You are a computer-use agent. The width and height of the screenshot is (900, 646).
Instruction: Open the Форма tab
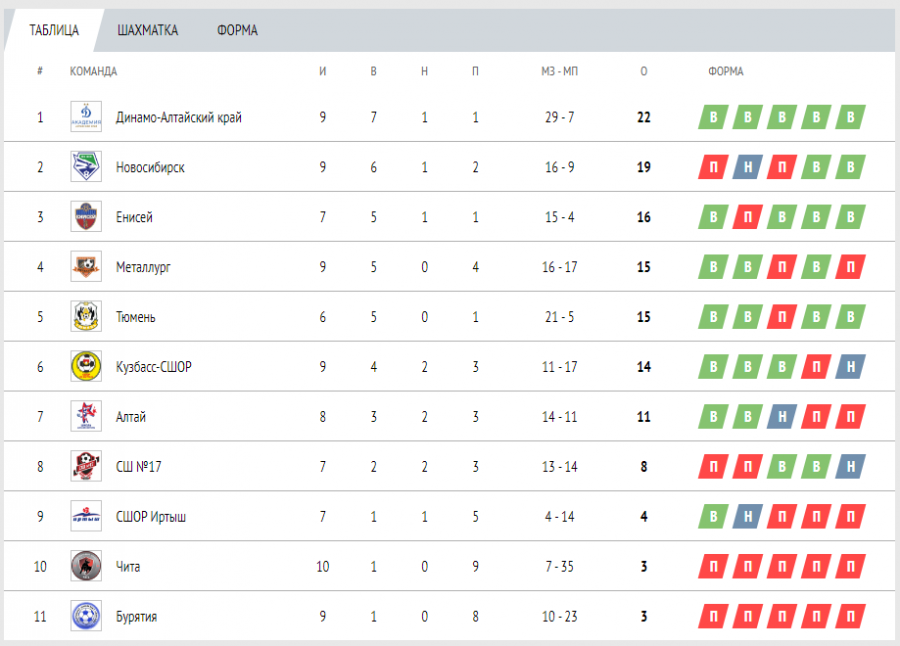(x=237, y=31)
